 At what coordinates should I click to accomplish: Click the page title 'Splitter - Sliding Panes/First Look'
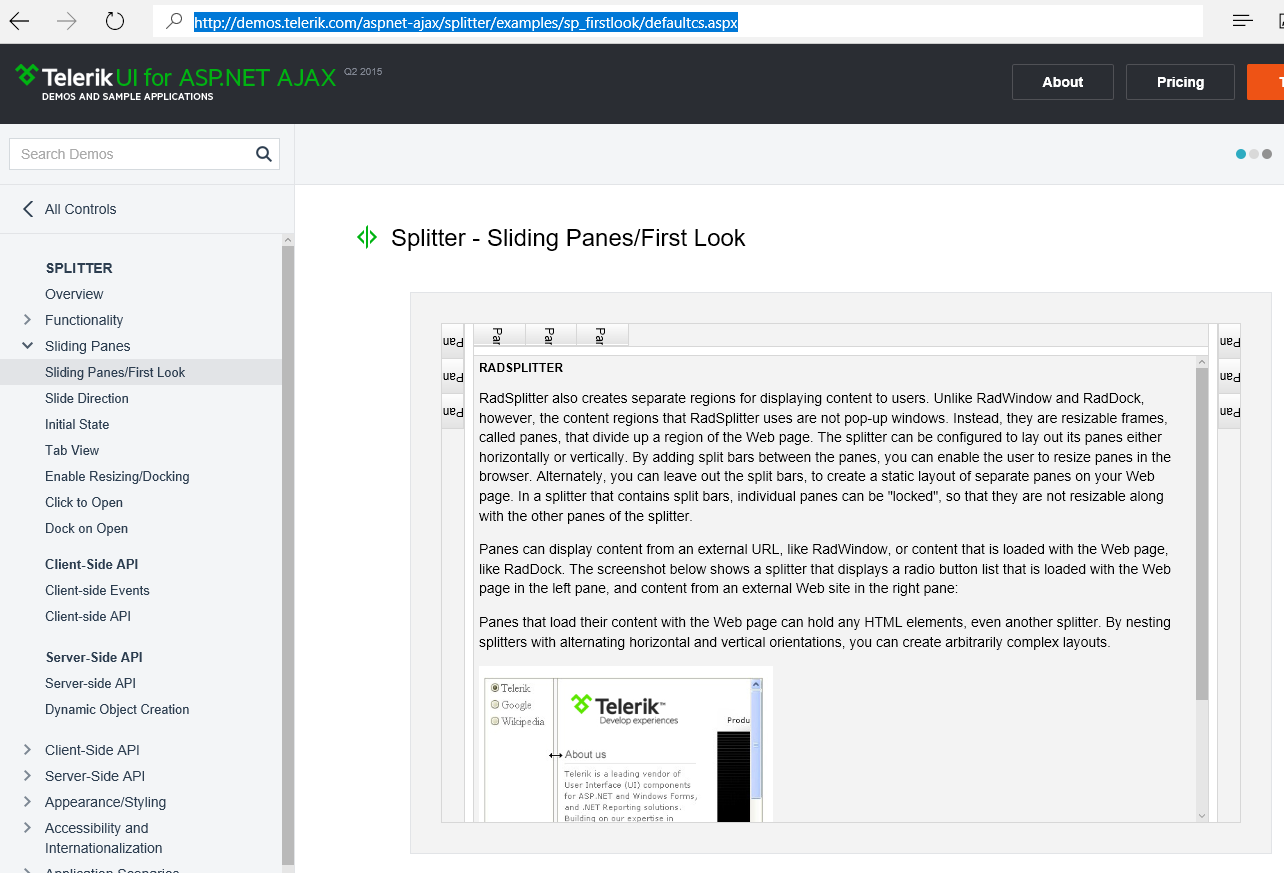tap(568, 238)
